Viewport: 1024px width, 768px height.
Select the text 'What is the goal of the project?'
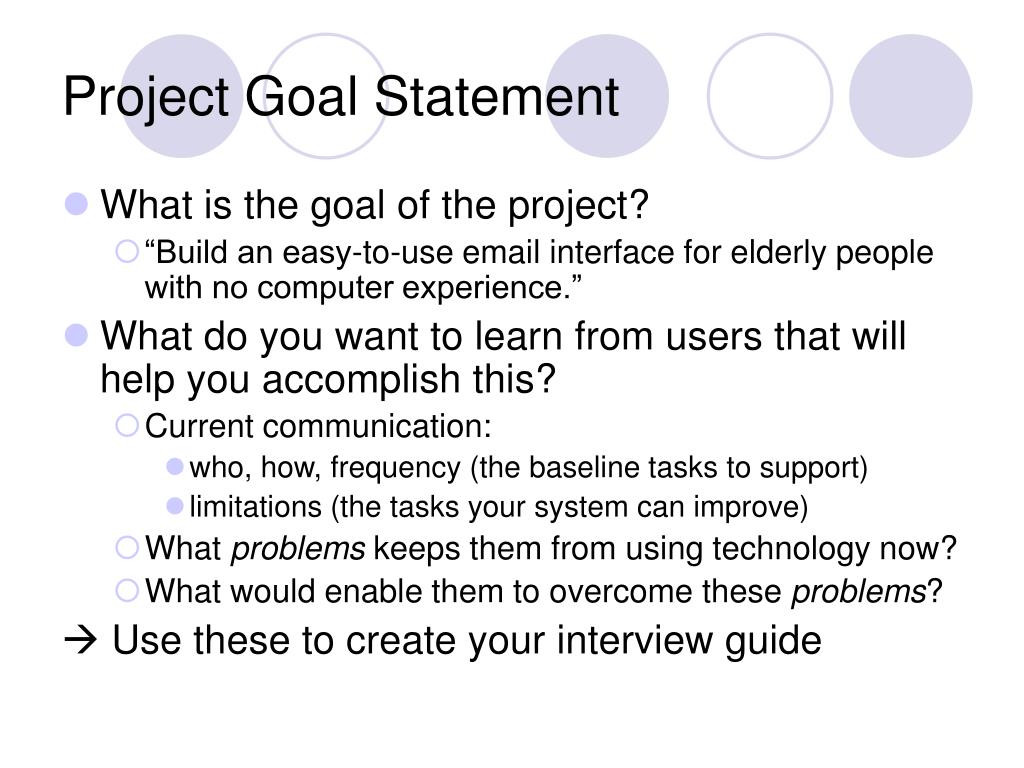[x=374, y=206]
